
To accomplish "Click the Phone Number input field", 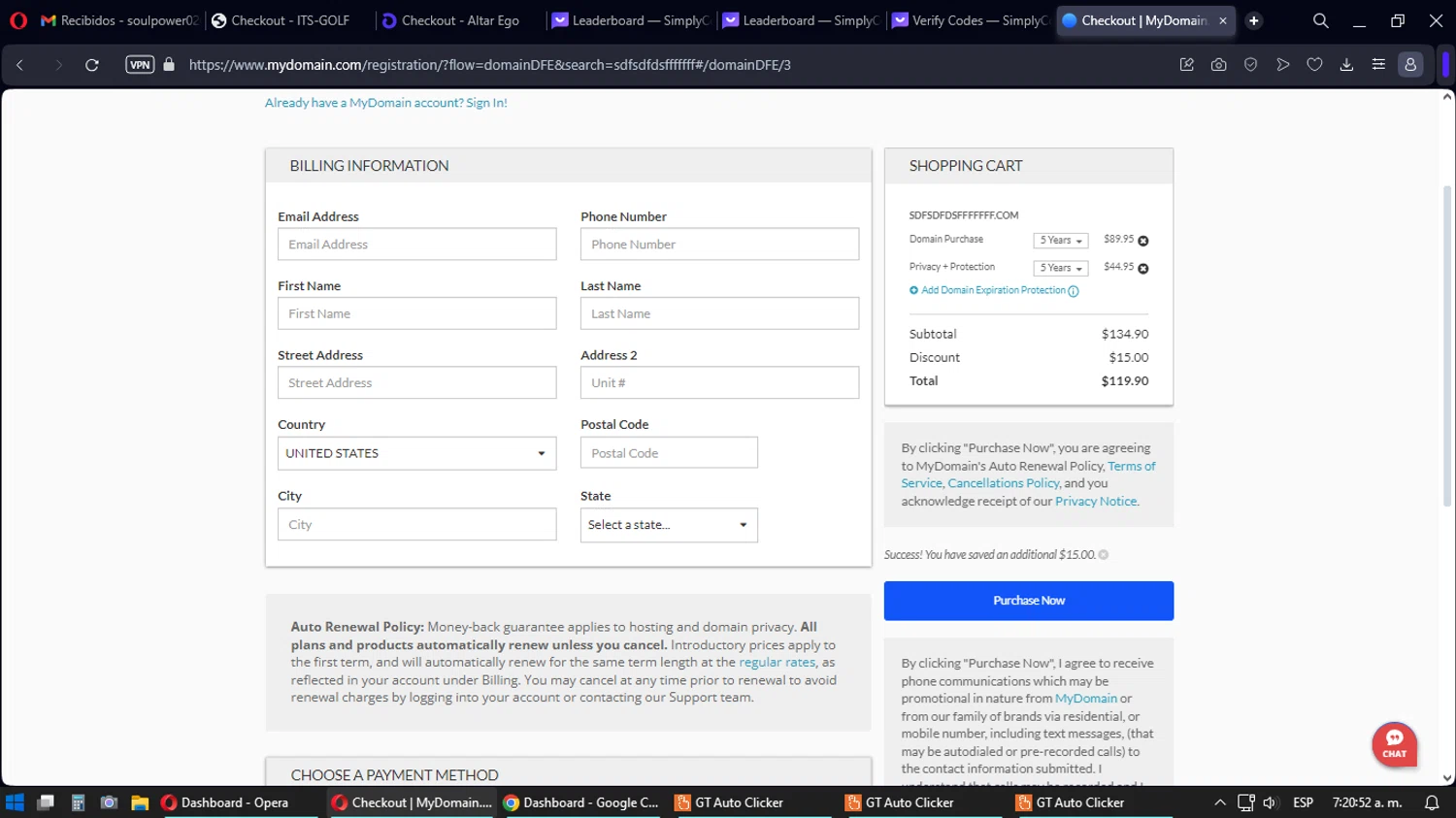I will tap(719, 245).
